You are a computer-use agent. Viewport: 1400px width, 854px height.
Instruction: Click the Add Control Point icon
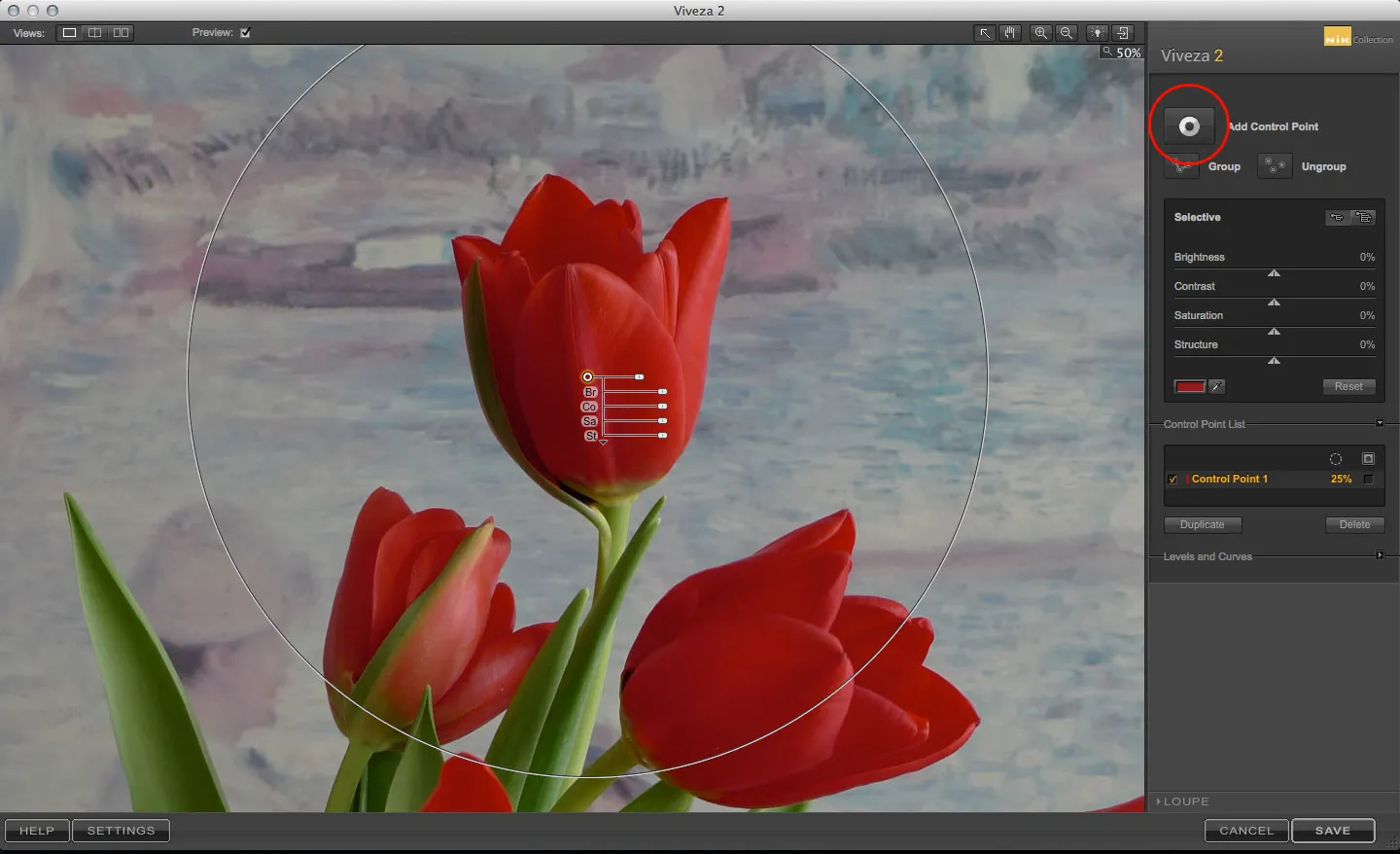click(x=1188, y=125)
